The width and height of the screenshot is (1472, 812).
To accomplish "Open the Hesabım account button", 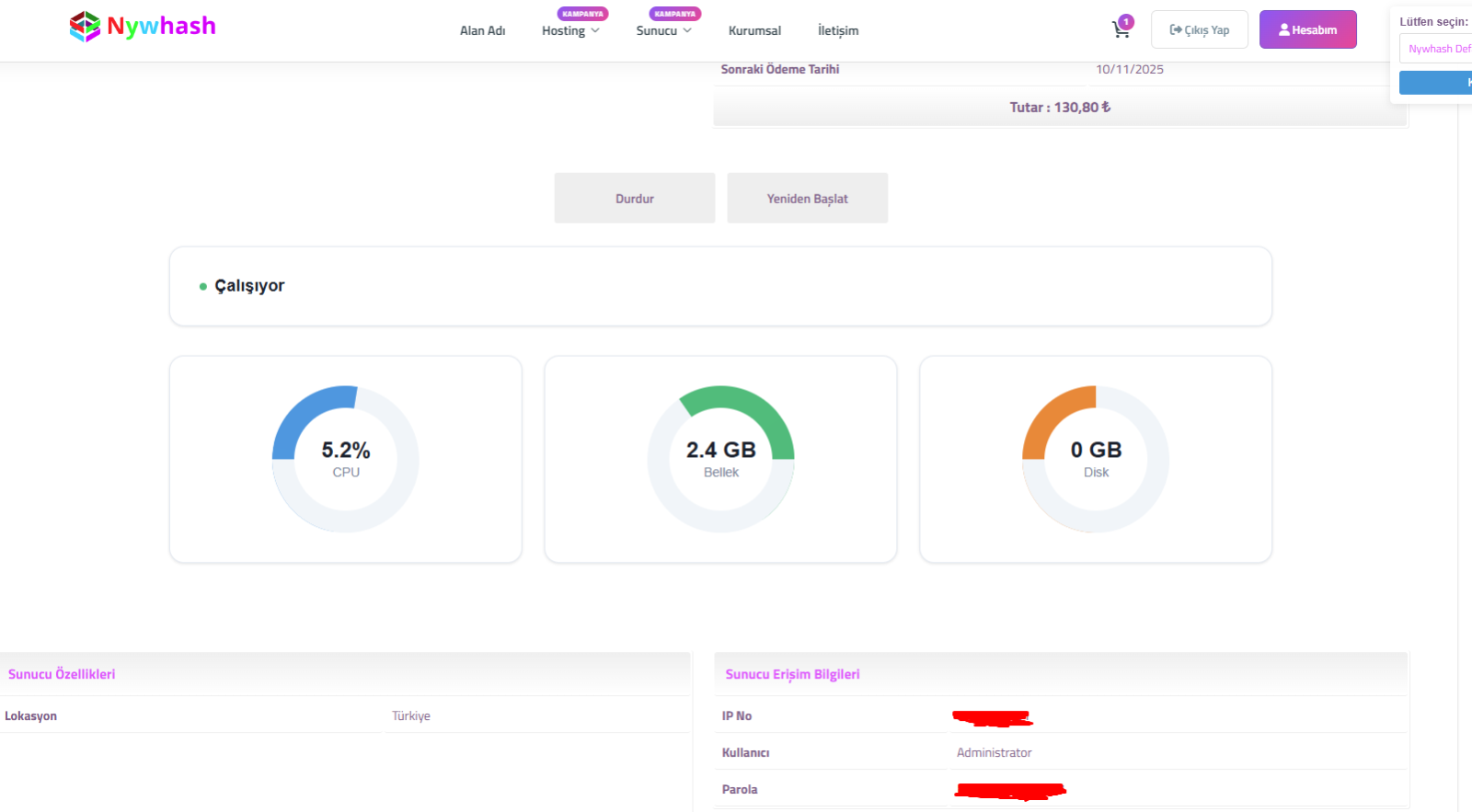I will 1307,29.
